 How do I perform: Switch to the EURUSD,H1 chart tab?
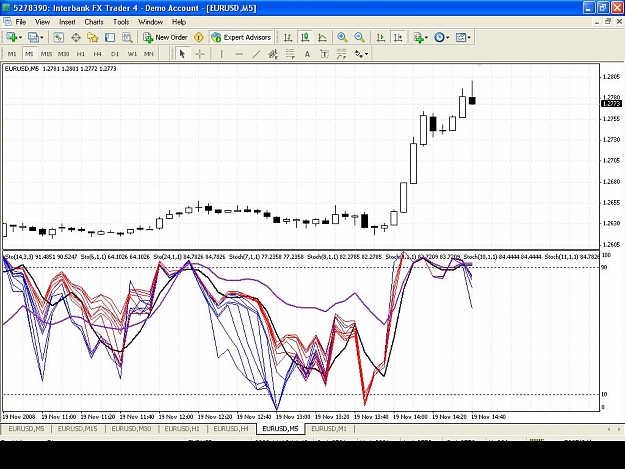(x=182, y=429)
